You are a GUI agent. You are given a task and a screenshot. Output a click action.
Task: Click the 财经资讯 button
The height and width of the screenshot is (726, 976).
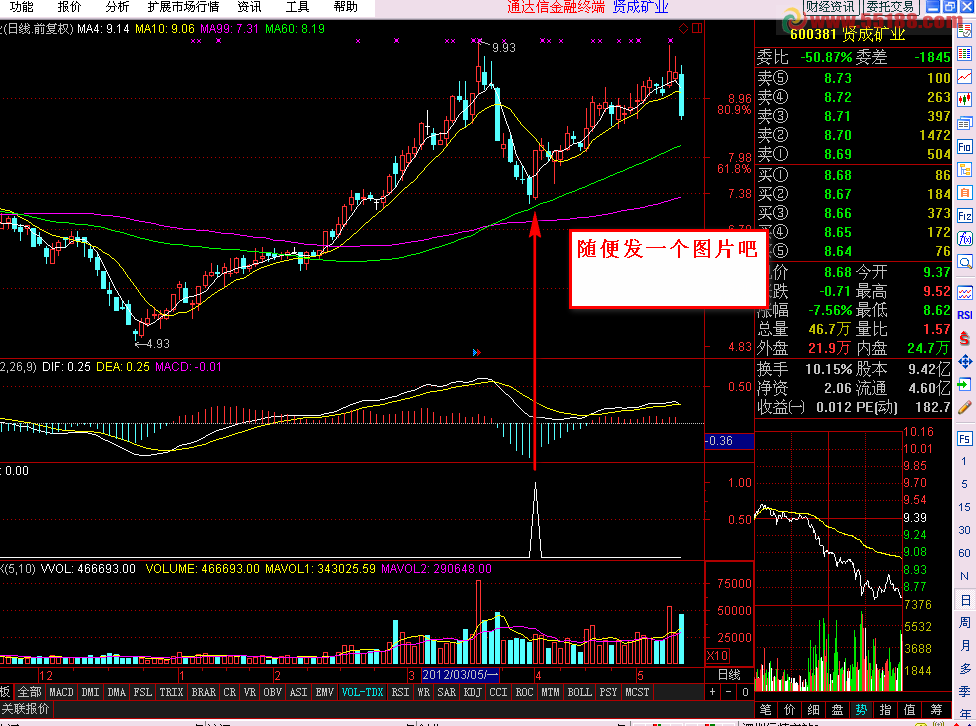click(830, 7)
